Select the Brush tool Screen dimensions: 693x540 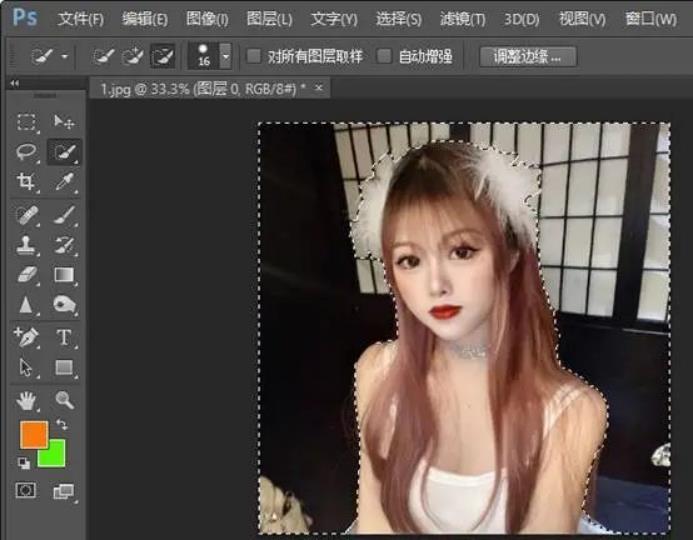(x=65, y=216)
